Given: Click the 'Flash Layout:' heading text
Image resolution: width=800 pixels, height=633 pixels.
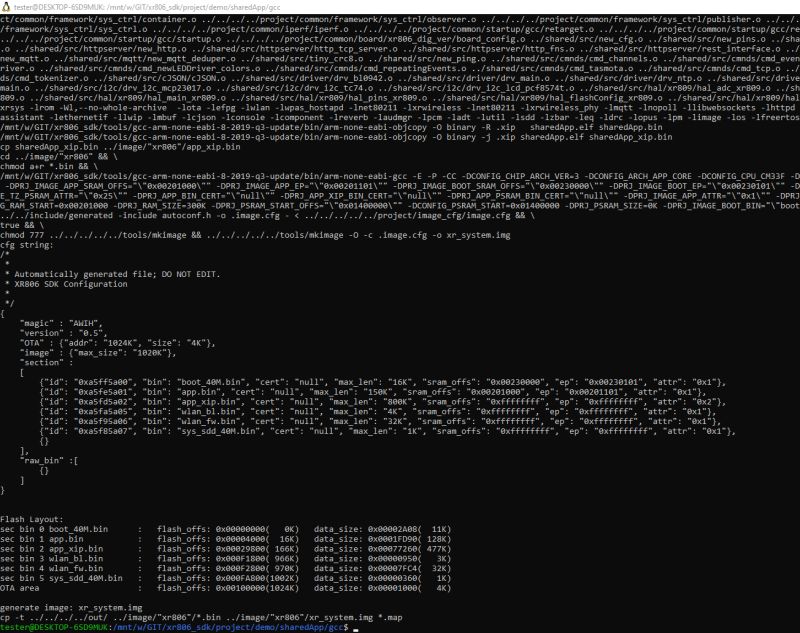Looking at the screenshot, I should [x=32, y=519].
